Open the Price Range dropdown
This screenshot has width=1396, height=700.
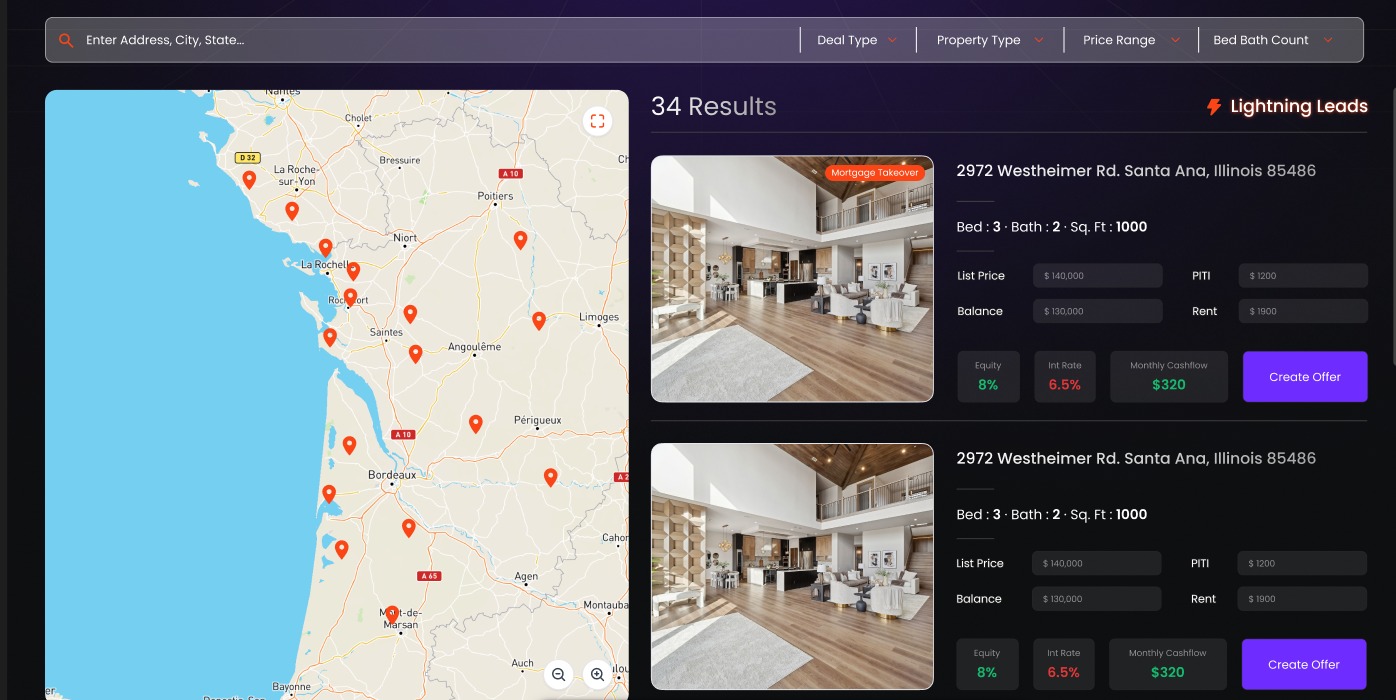point(1131,40)
